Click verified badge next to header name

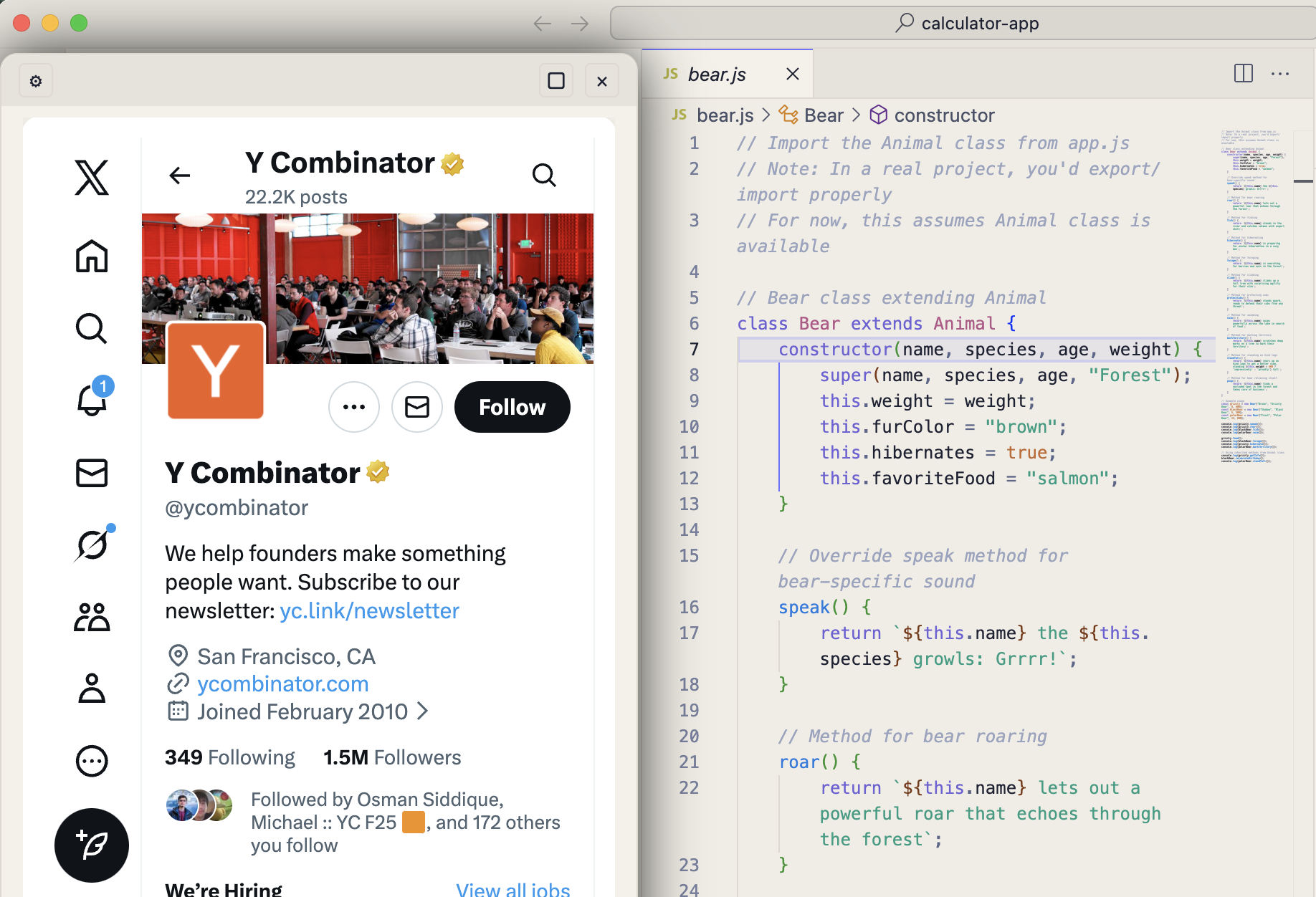point(452,164)
